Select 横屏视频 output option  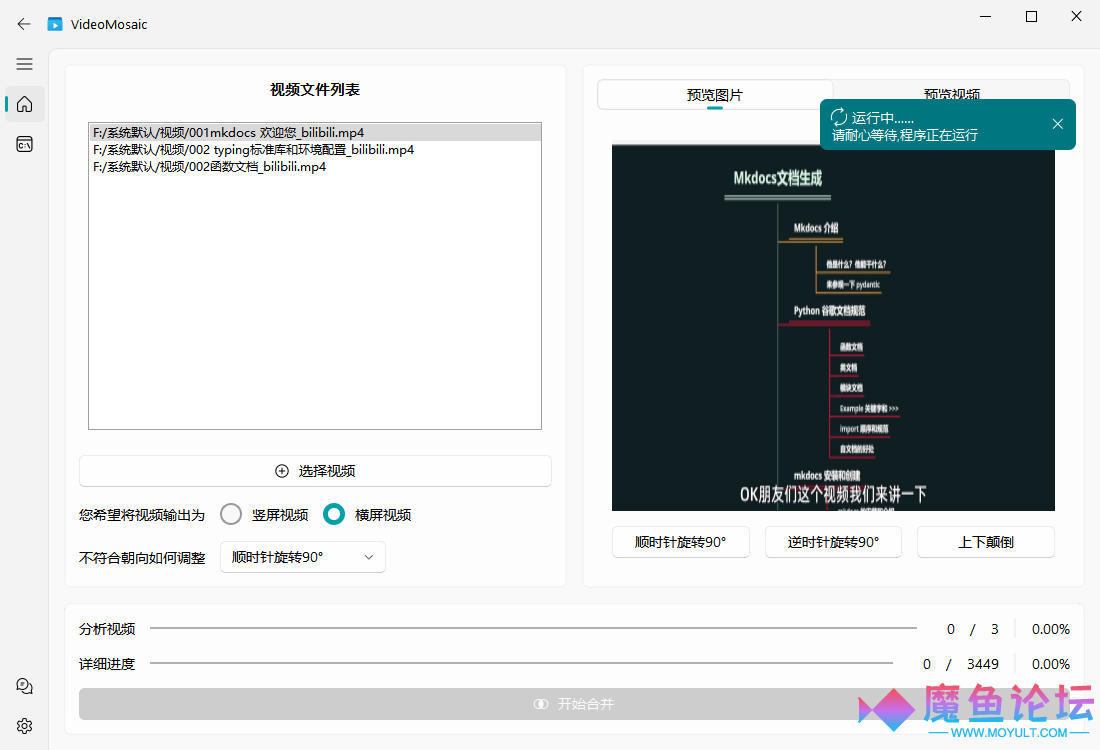click(x=334, y=514)
